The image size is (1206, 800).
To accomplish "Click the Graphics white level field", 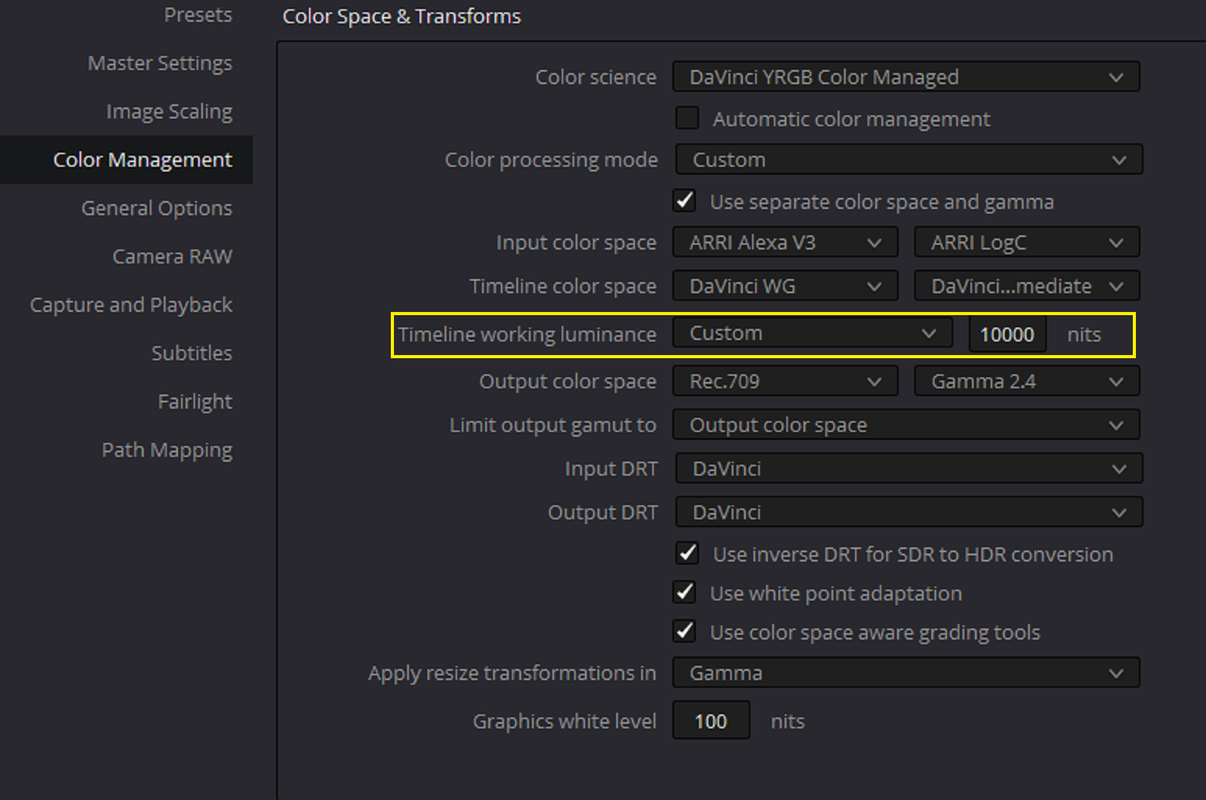I will pos(711,721).
